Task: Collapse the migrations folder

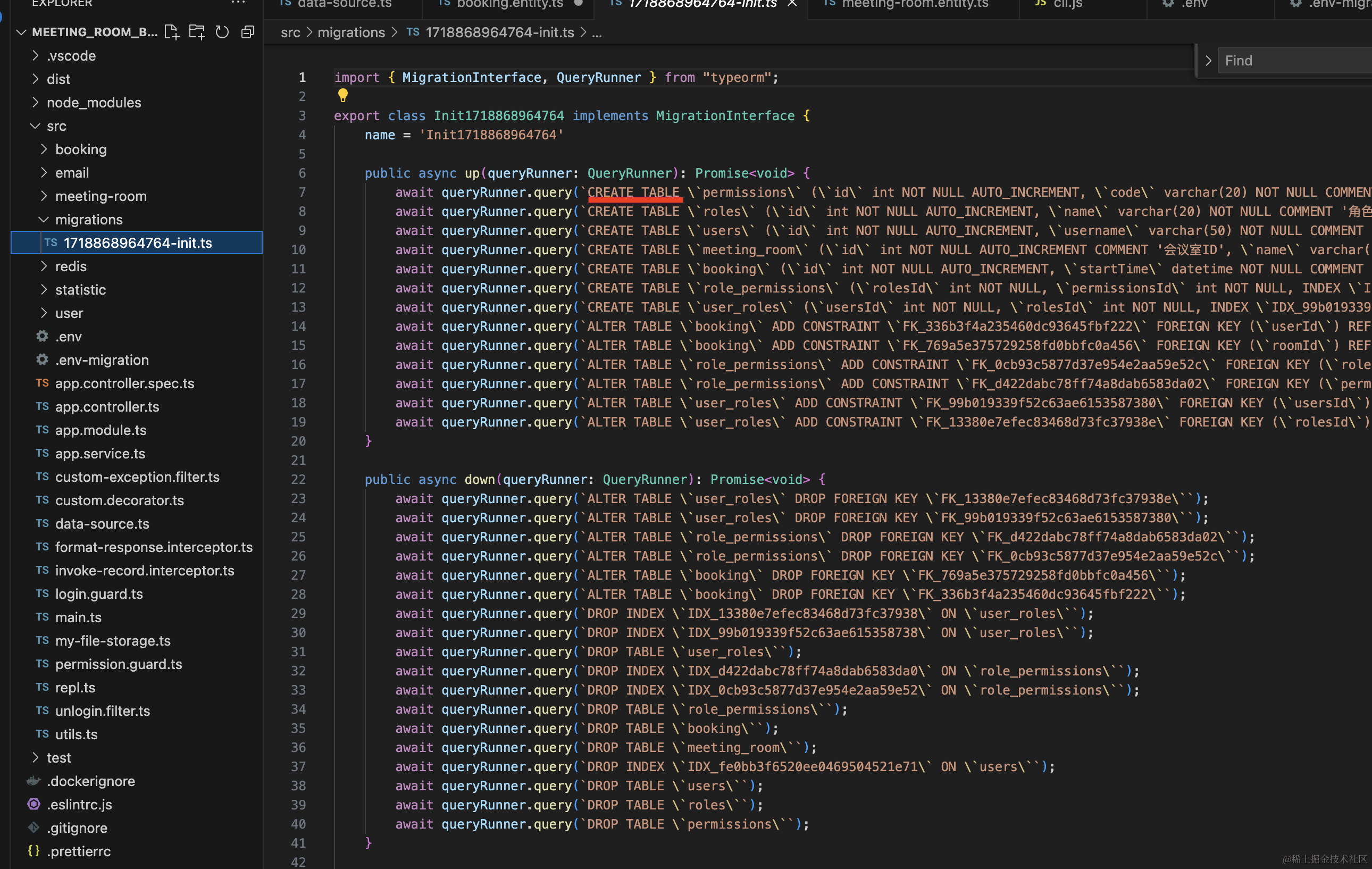Action: 88,220
